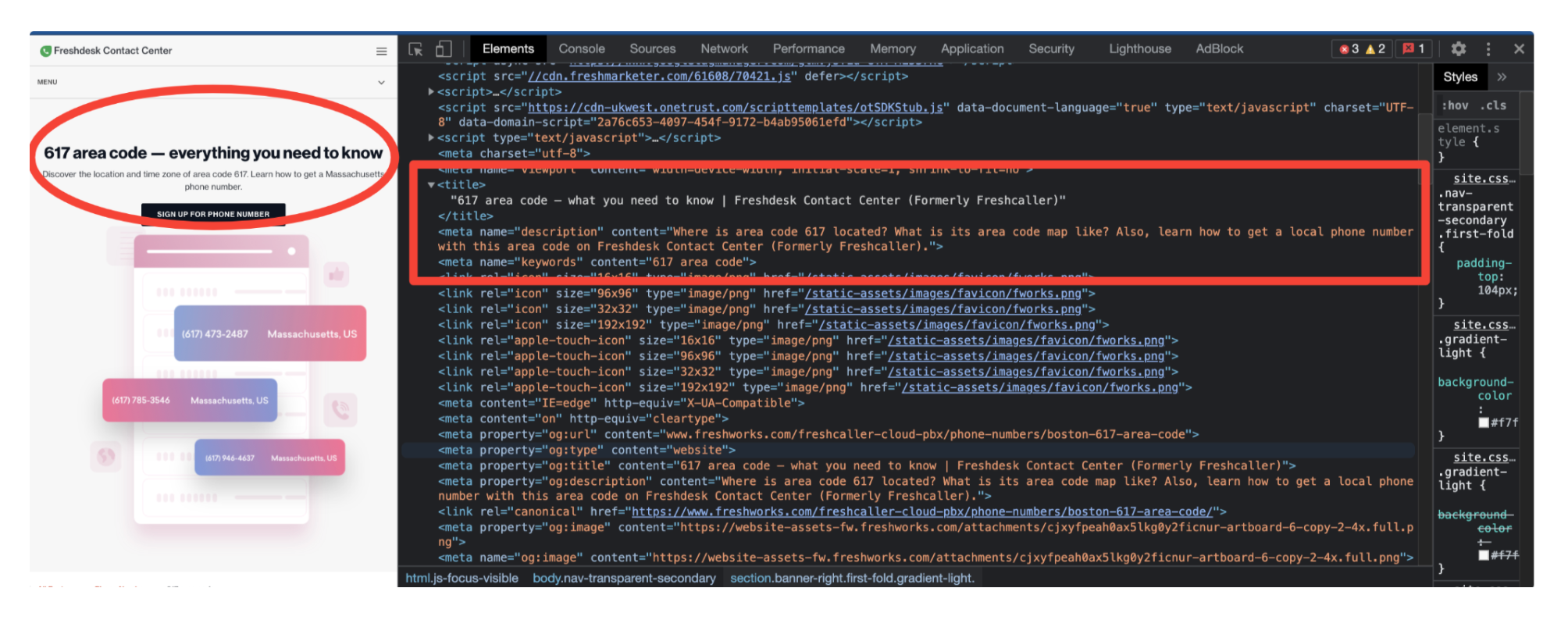Click the active #f7f background-color swatch
Screen dimensions: 1568x620
point(1484,422)
